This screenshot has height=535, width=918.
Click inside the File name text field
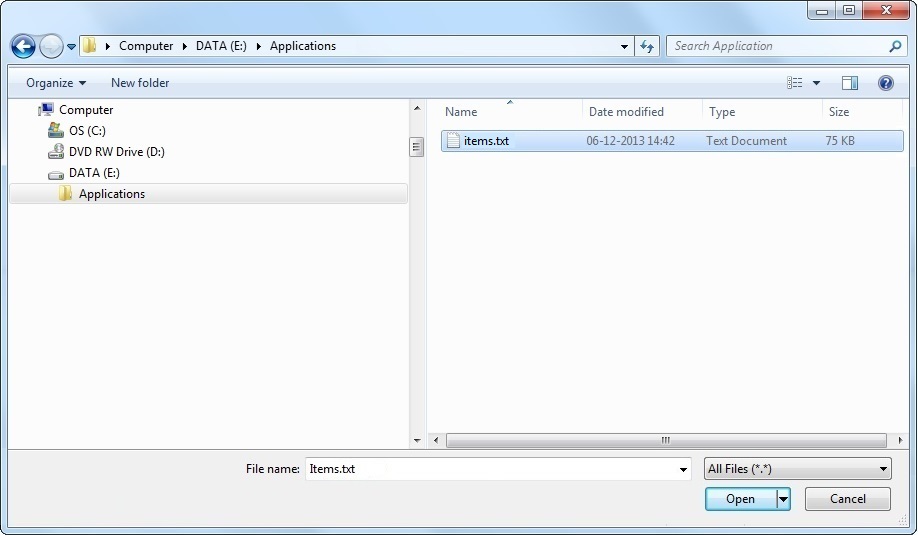pyautogui.click(x=490, y=469)
